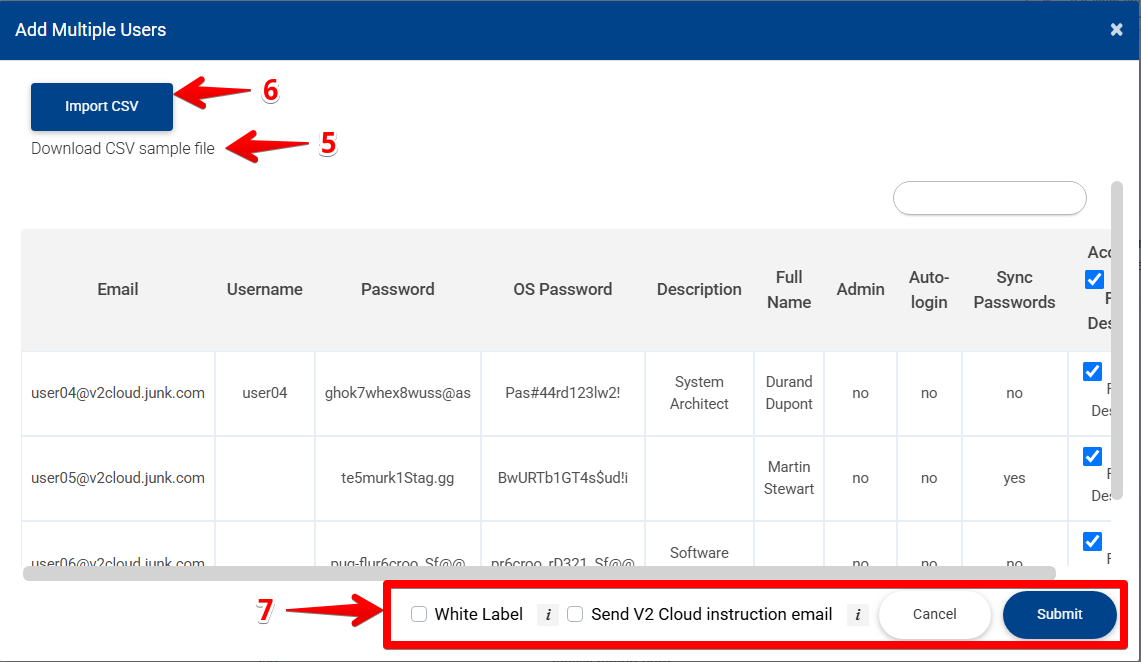Enable the White Label checkbox
Screen dimensions: 1141x662
419,614
